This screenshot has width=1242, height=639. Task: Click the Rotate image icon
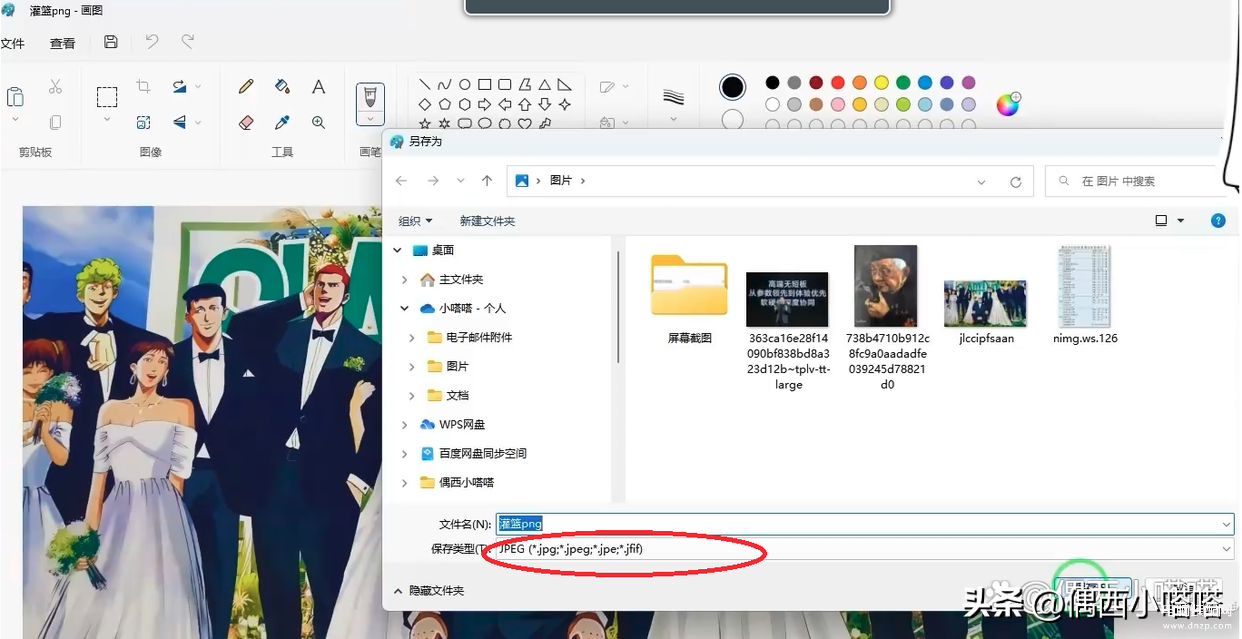tap(179, 87)
